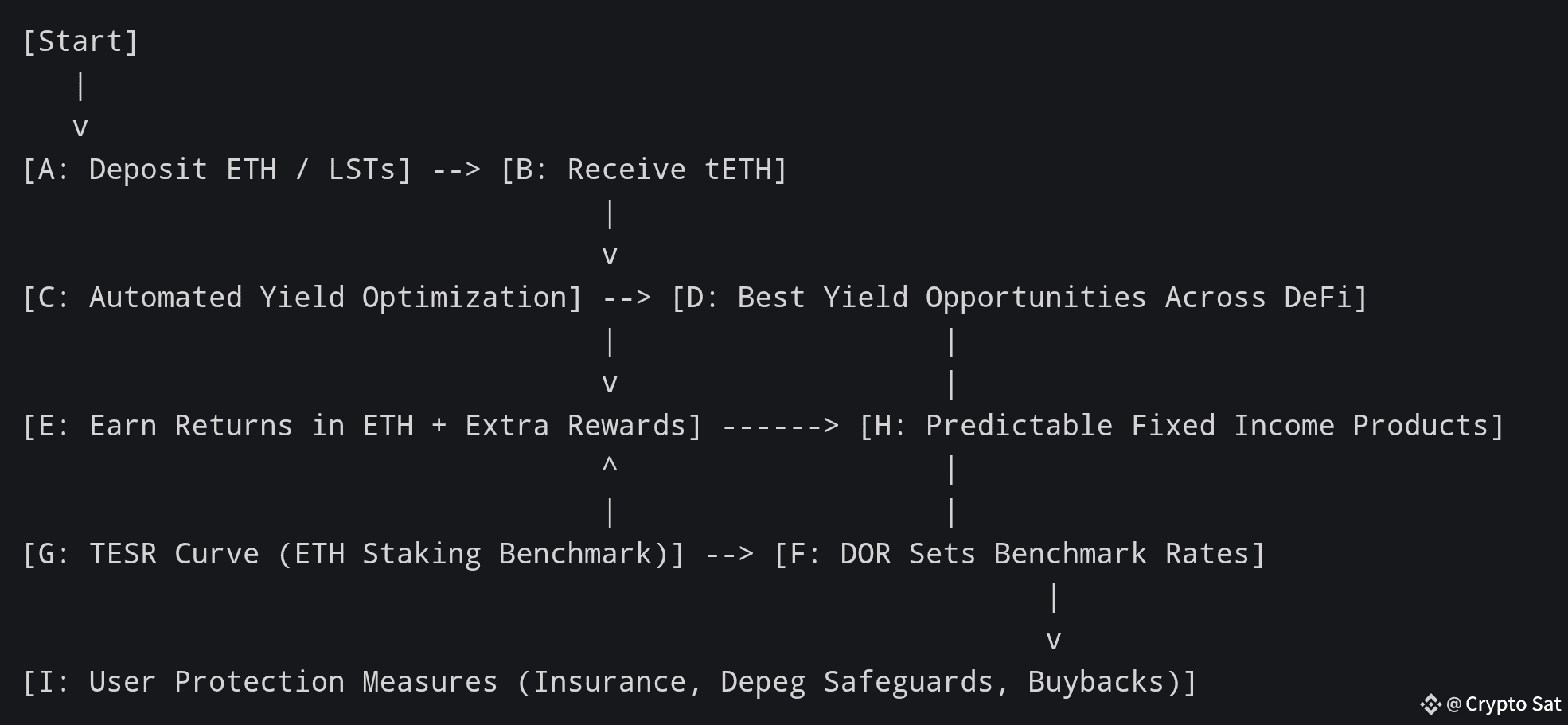The image size is (1568, 725).
Task: Select 'C: Automated Yield Optimization' node
Action: 302,298
